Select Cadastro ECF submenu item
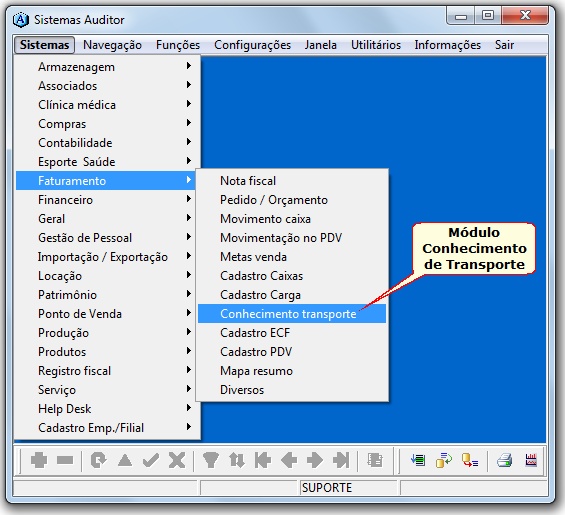 point(292,333)
